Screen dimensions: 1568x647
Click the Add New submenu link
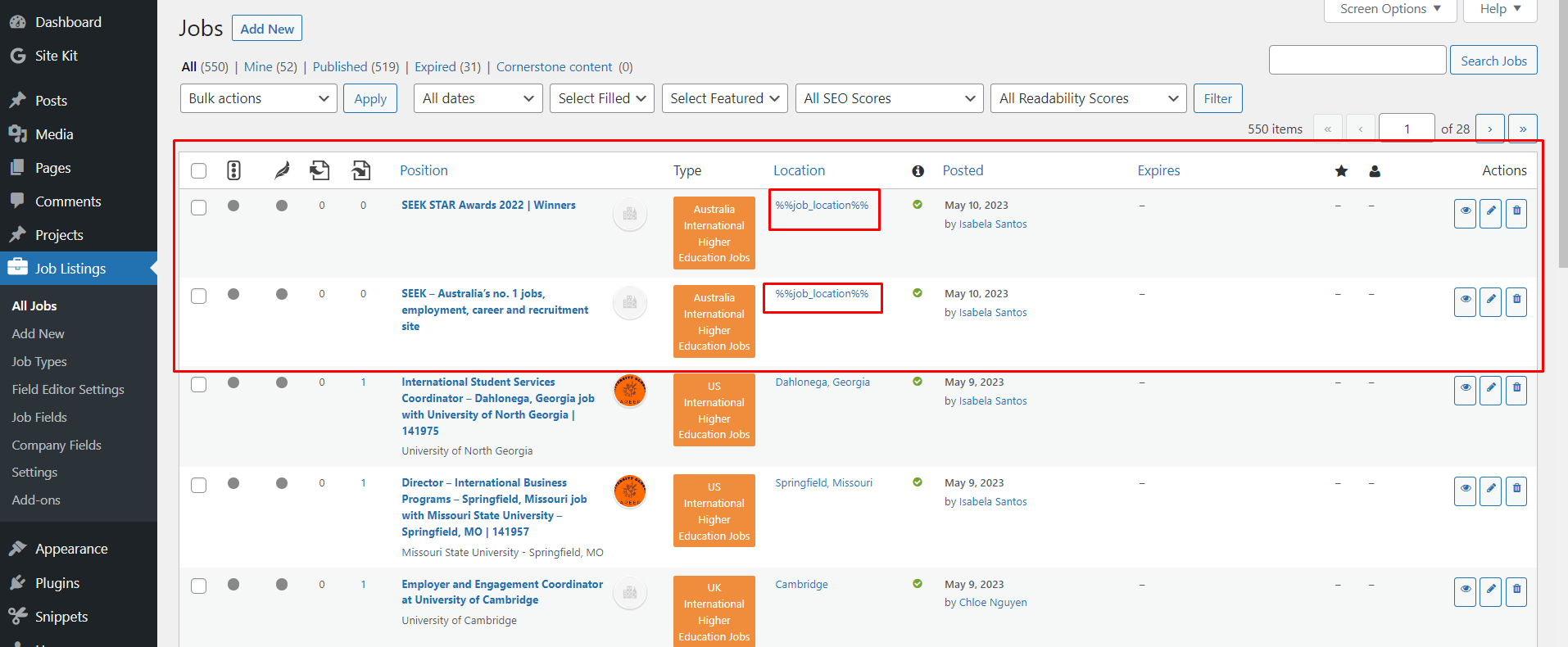(38, 334)
